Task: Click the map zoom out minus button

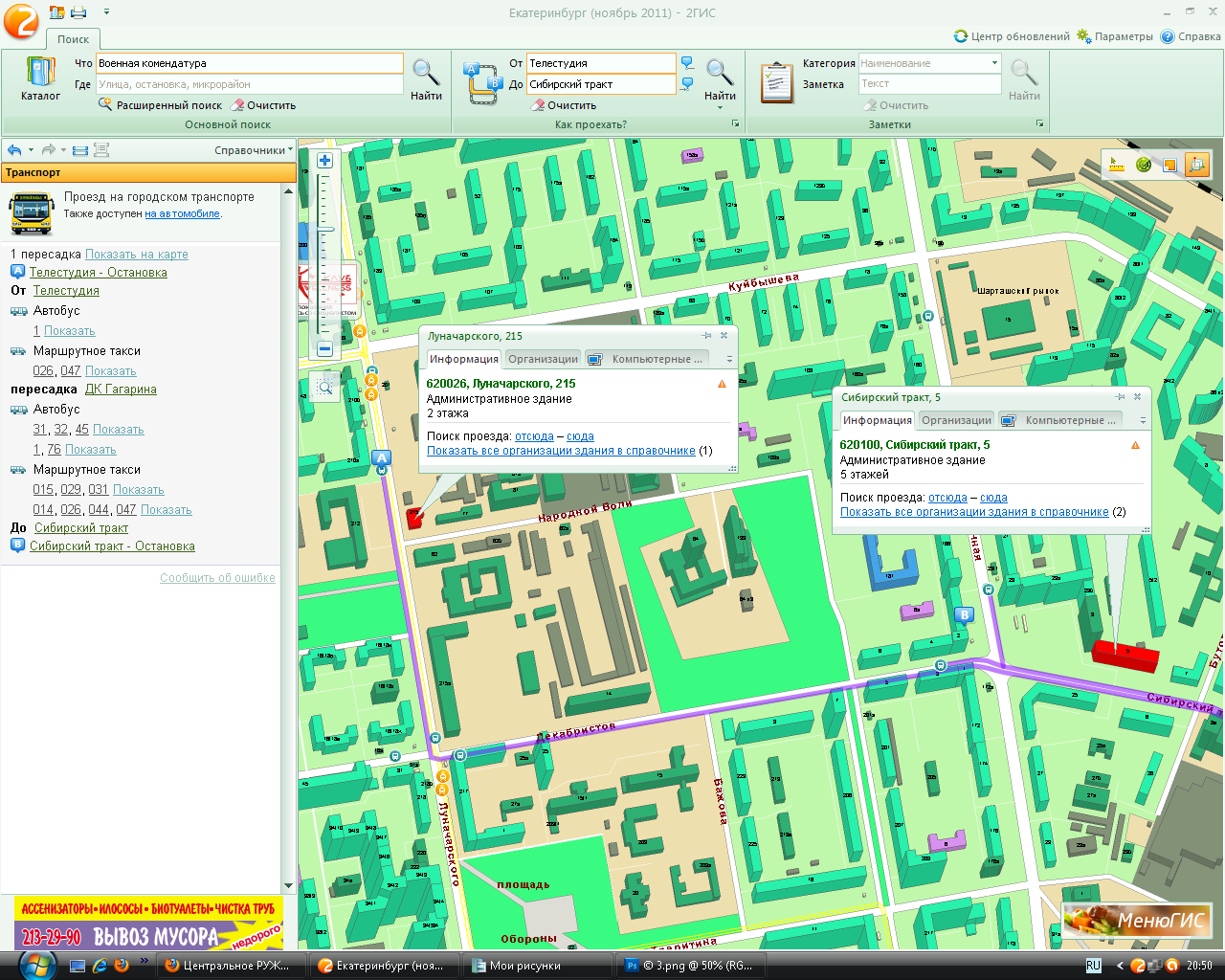Action: [325, 349]
